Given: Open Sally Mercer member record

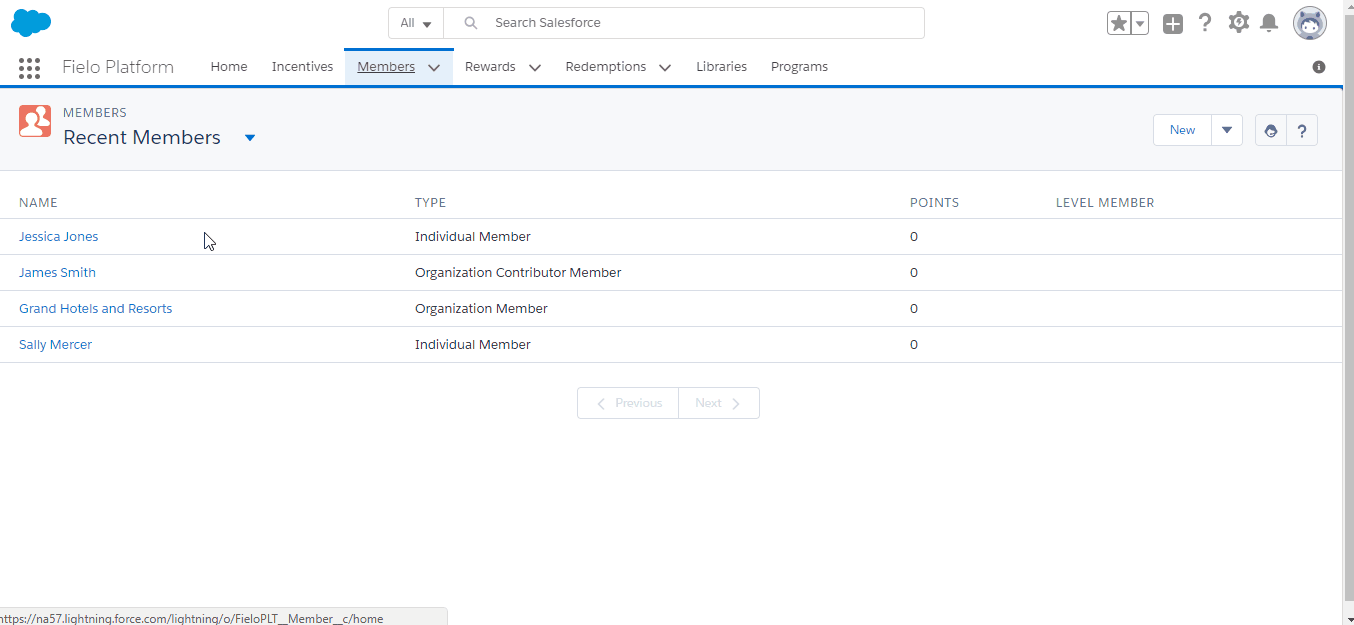Looking at the screenshot, I should (55, 345).
